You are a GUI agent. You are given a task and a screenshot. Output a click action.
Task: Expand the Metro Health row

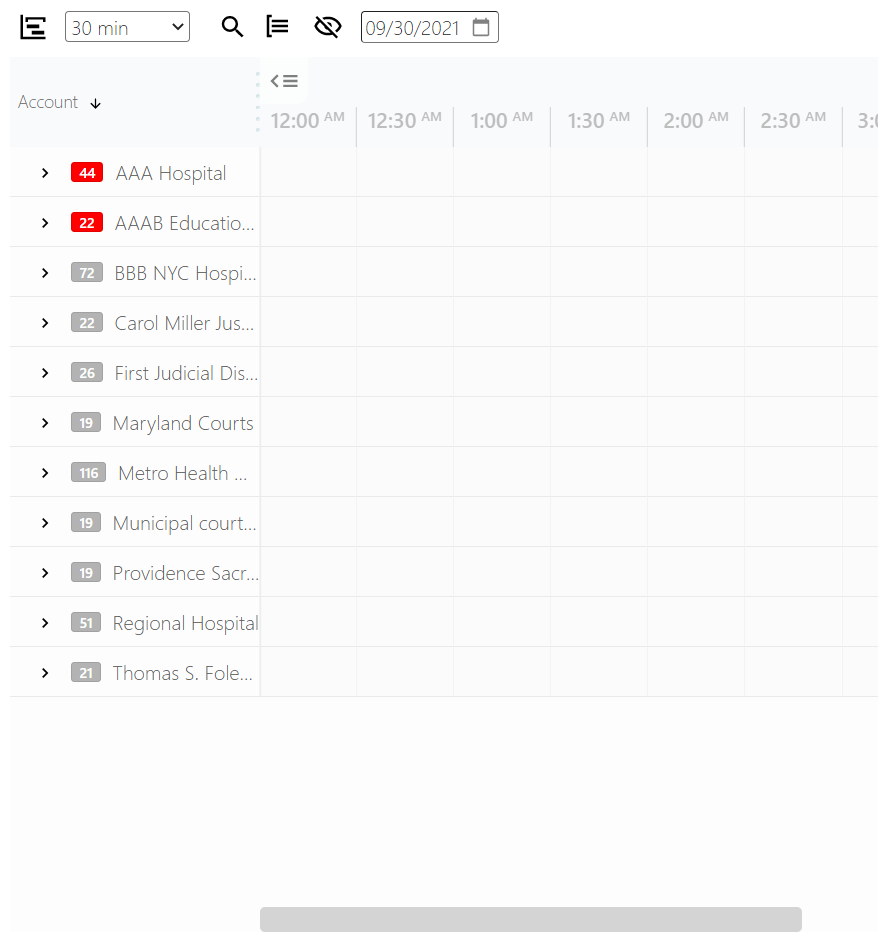pyautogui.click(x=45, y=473)
